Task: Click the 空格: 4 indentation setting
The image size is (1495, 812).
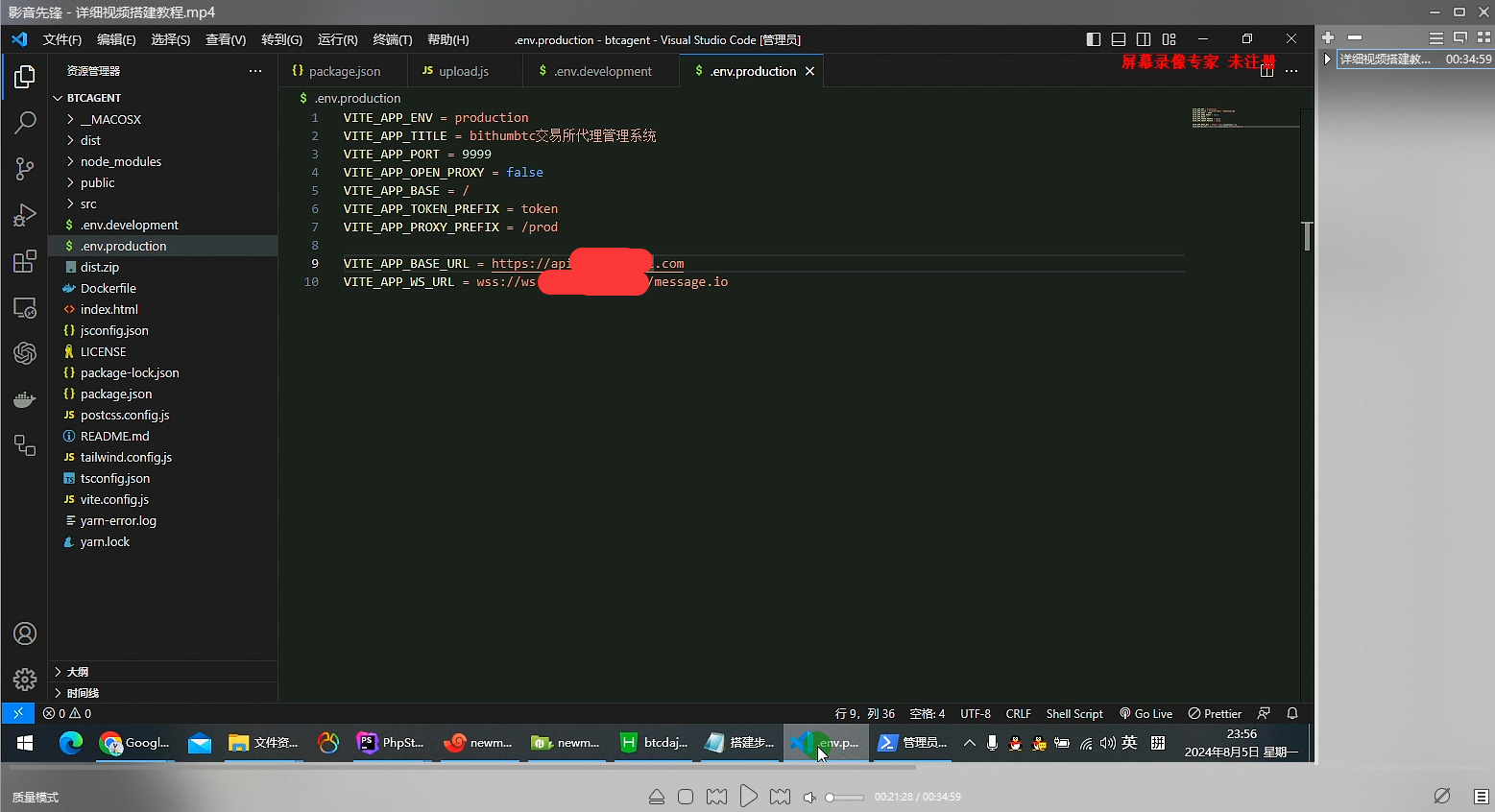Action: [928, 713]
